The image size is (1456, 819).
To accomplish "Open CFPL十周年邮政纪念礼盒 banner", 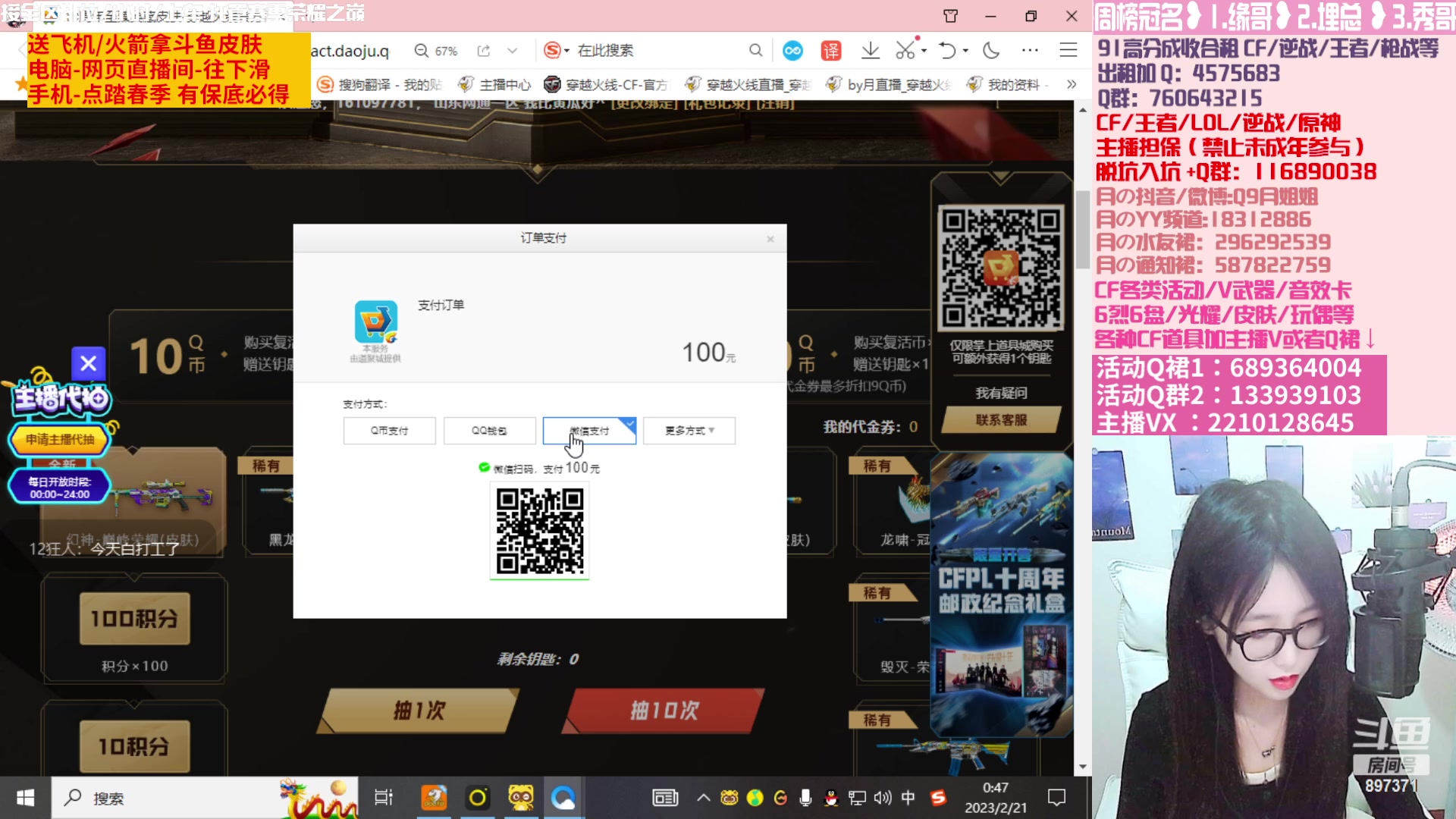I will (x=1002, y=594).
